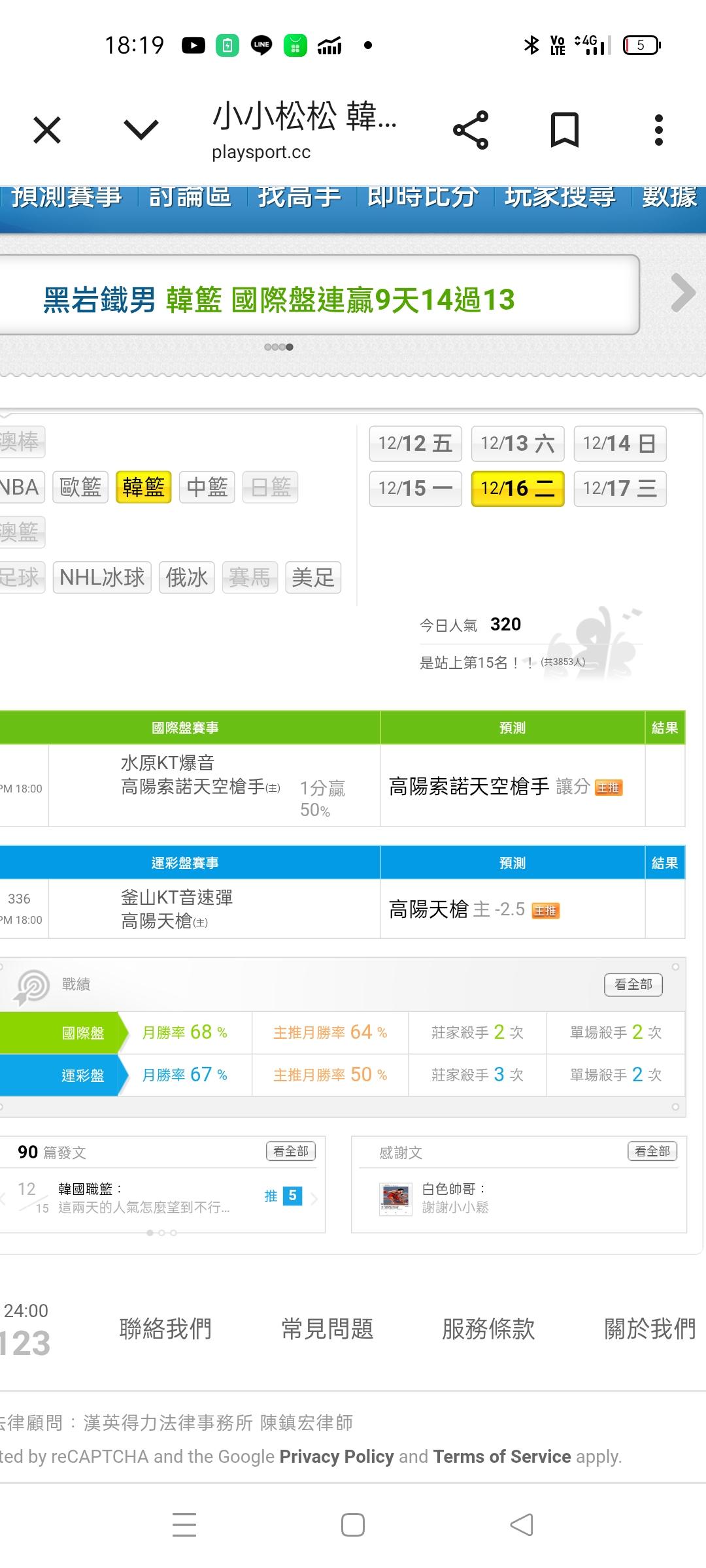The height and width of the screenshot is (1568, 706).
Task: Bookmark this page with bookmark icon
Action: [564, 130]
